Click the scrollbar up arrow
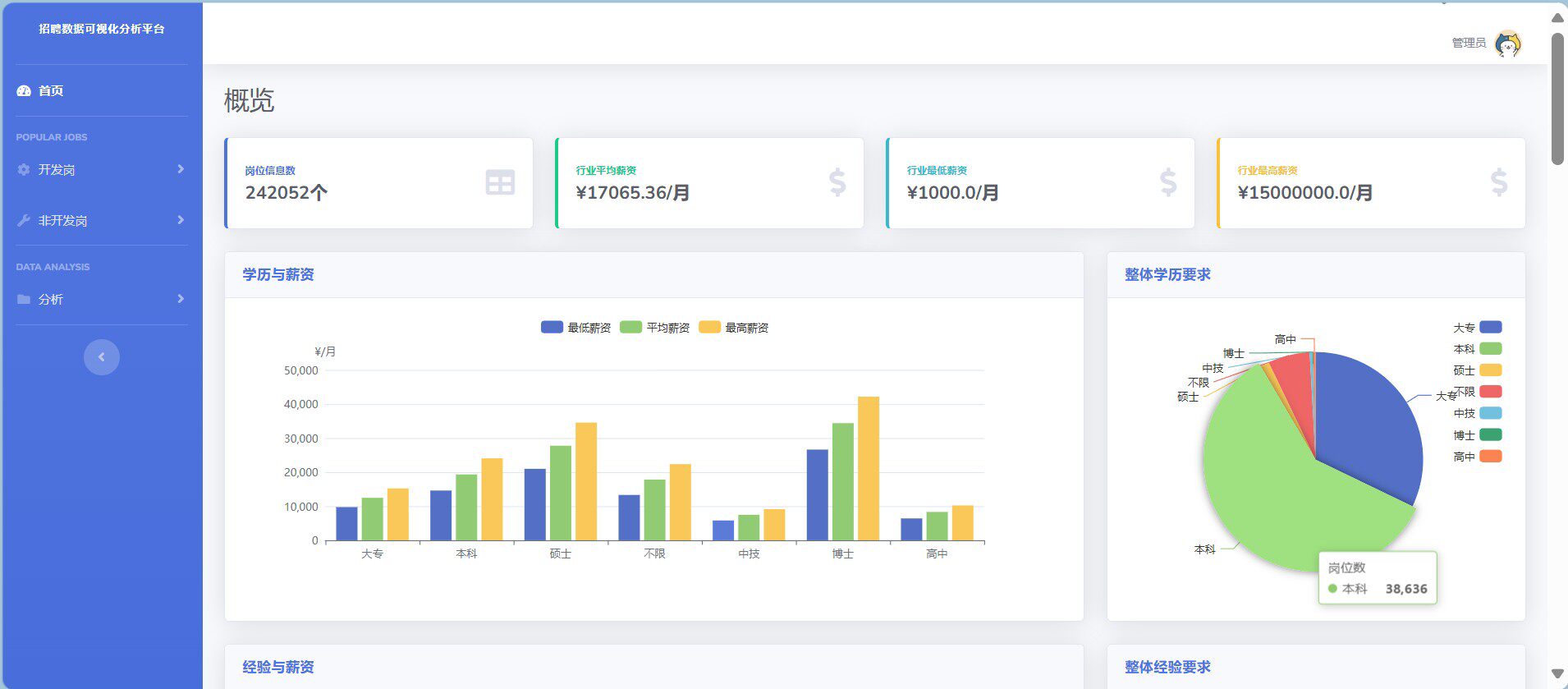The height and width of the screenshot is (689, 1568). (1557, 17)
